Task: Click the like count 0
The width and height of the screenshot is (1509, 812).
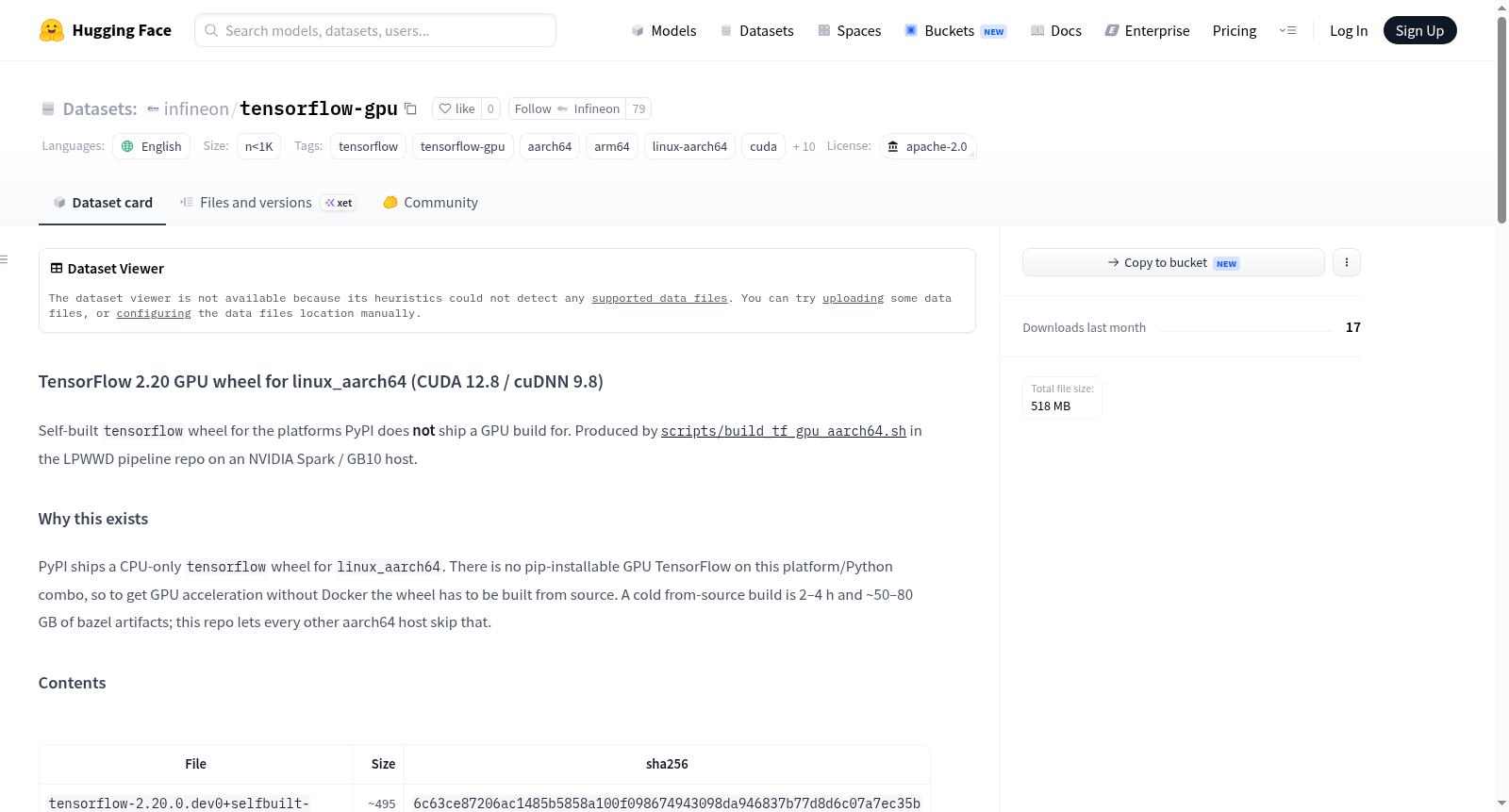Action: 490,108
